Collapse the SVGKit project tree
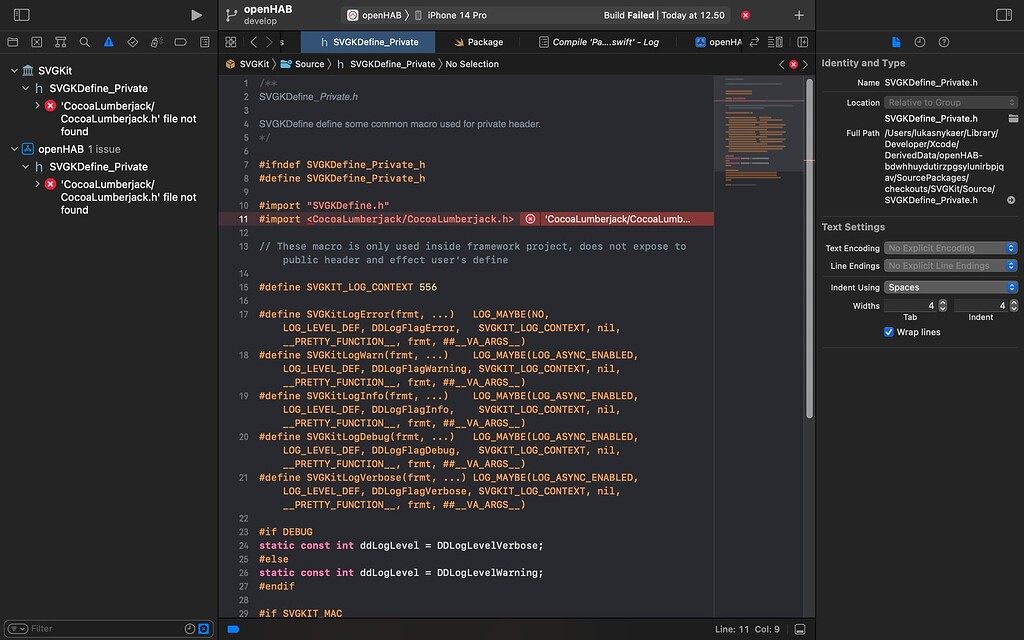The width and height of the screenshot is (1024, 640). [x=14, y=70]
